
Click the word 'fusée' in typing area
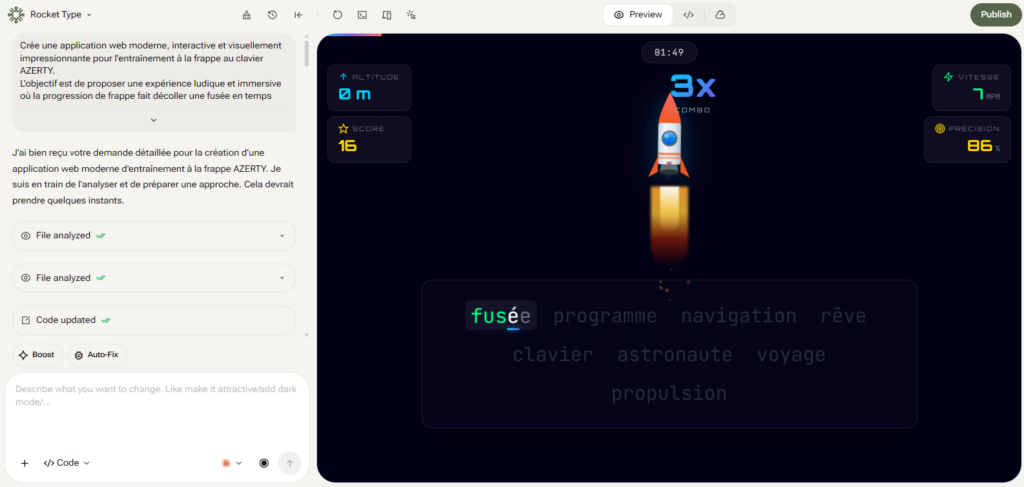coord(501,316)
